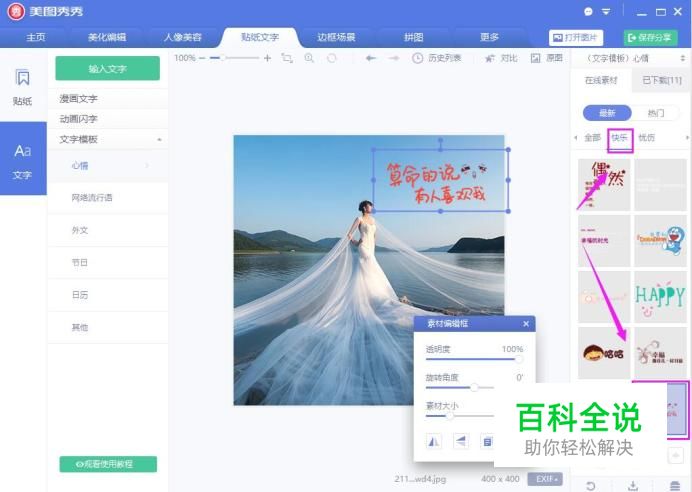
Task: Click the 原图 original image button
Action: point(547,58)
